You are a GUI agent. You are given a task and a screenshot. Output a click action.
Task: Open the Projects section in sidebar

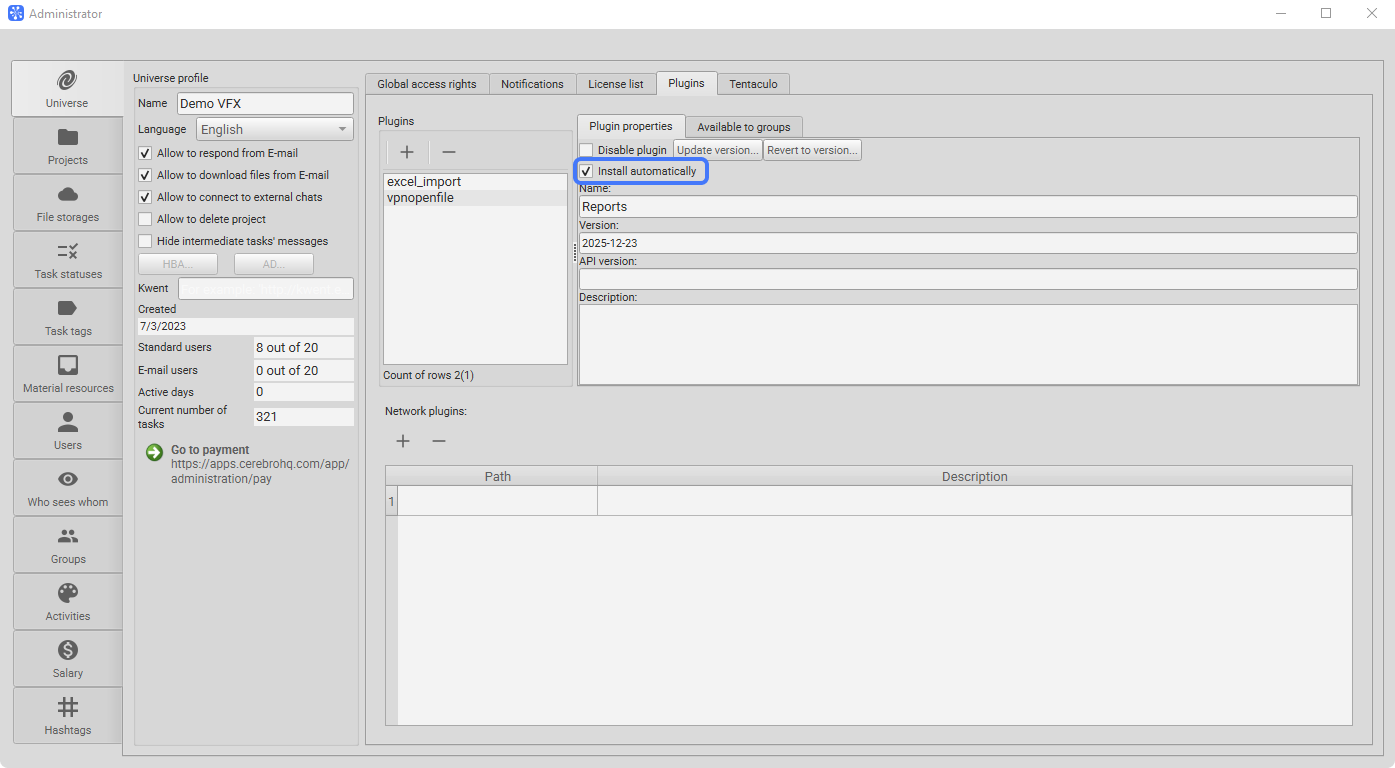pos(68,146)
